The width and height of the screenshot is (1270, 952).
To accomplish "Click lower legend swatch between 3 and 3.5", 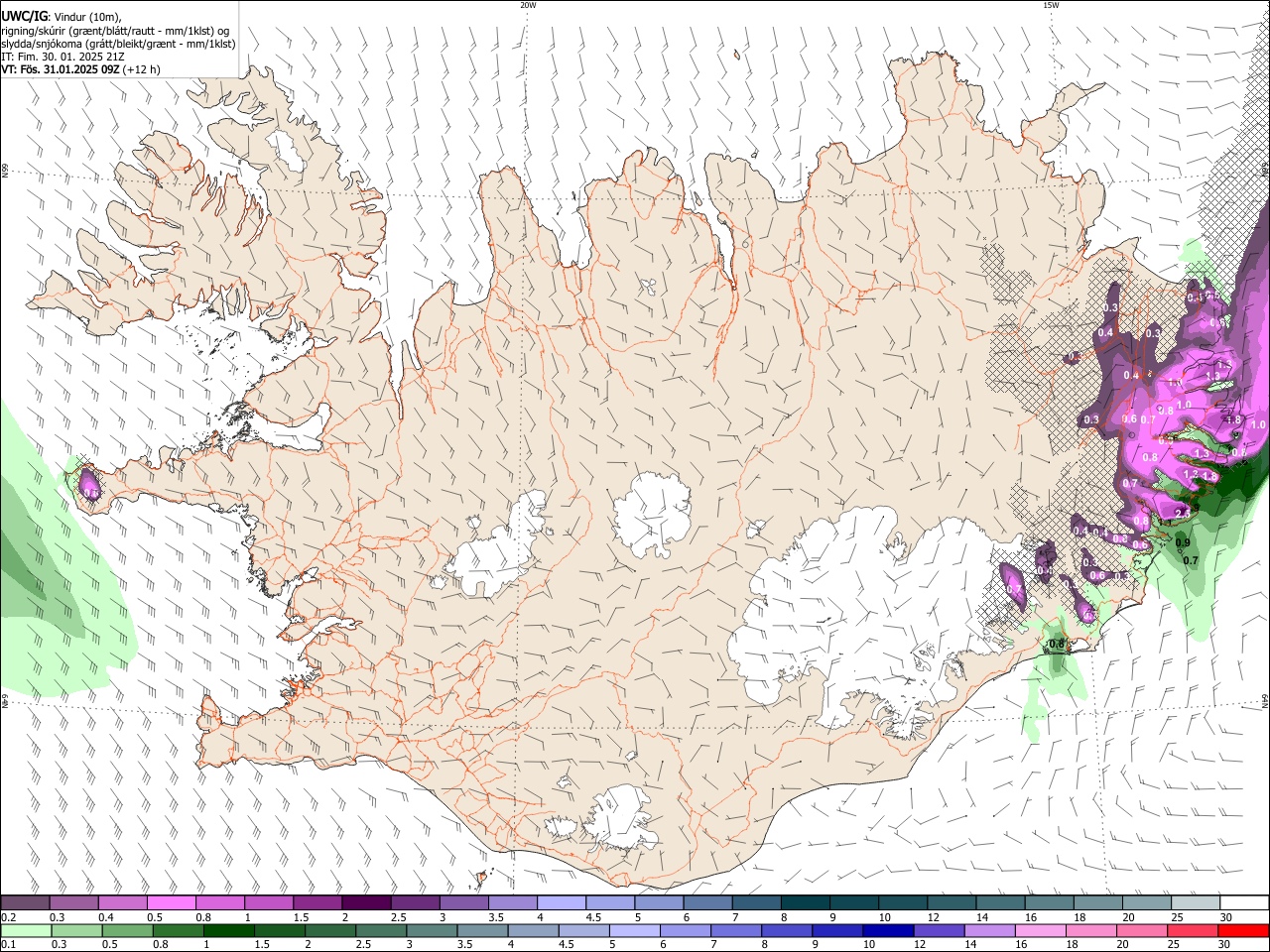I will pos(434,930).
